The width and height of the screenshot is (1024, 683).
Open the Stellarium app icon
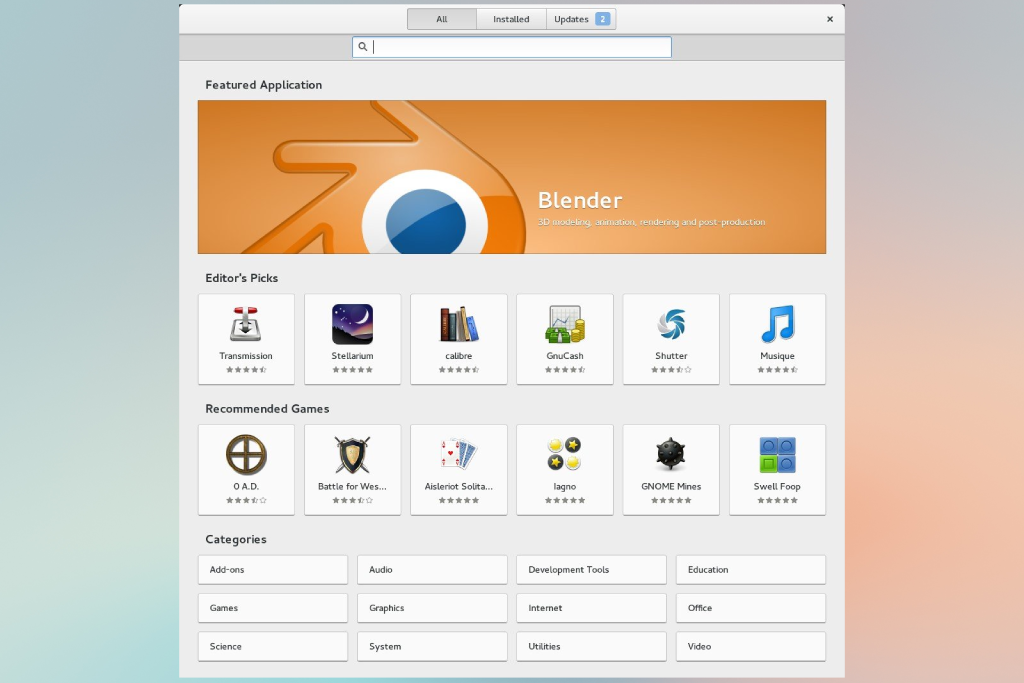(x=352, y=325)
